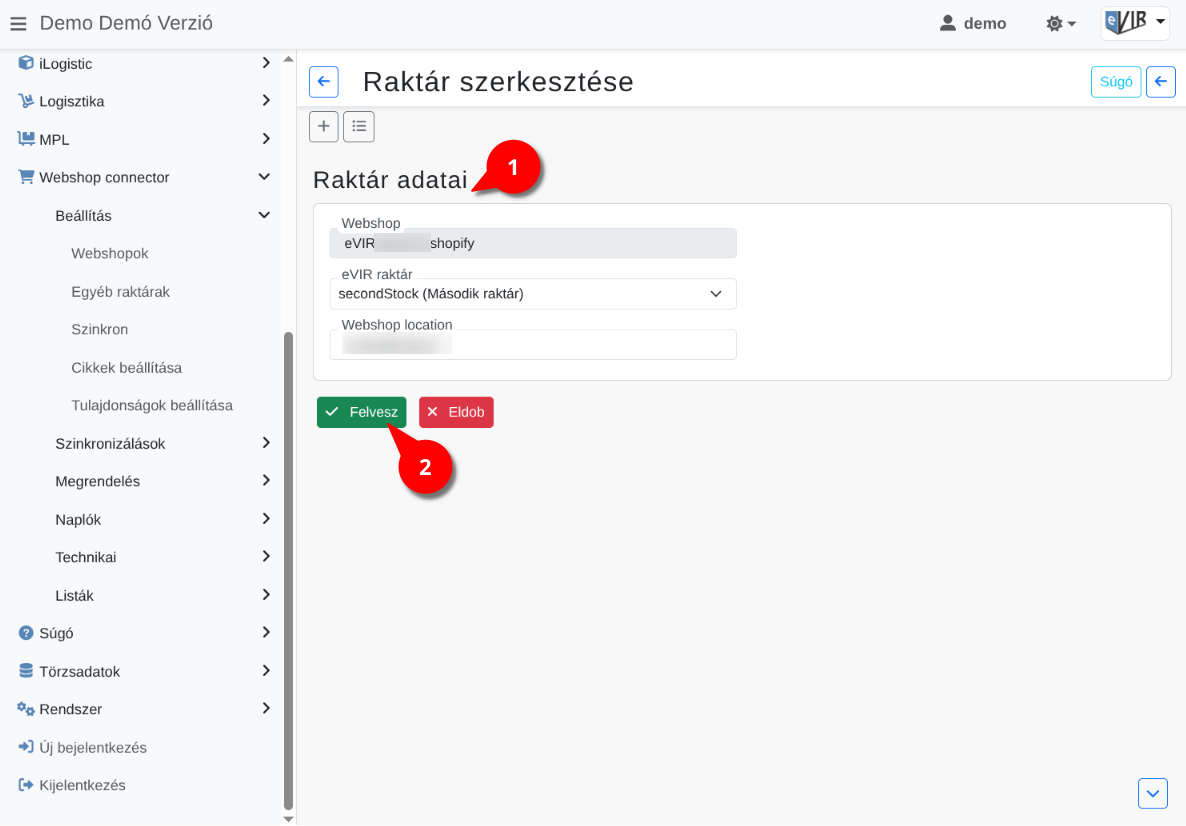
Task: Select Egyéb raktárak menu item
Action: (121, 292)
